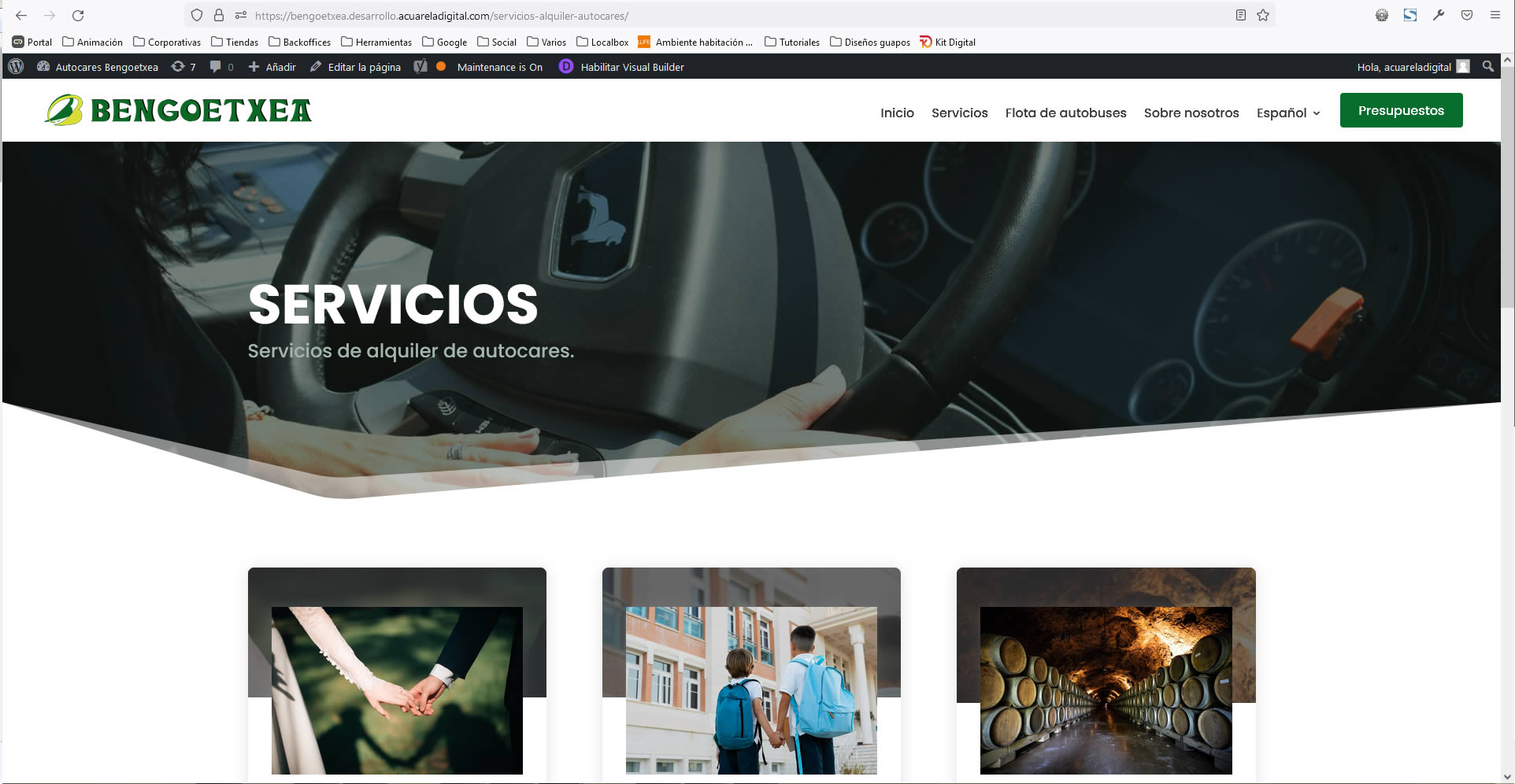Expand the Social bookmarks folder

click(x=497, y=43)
